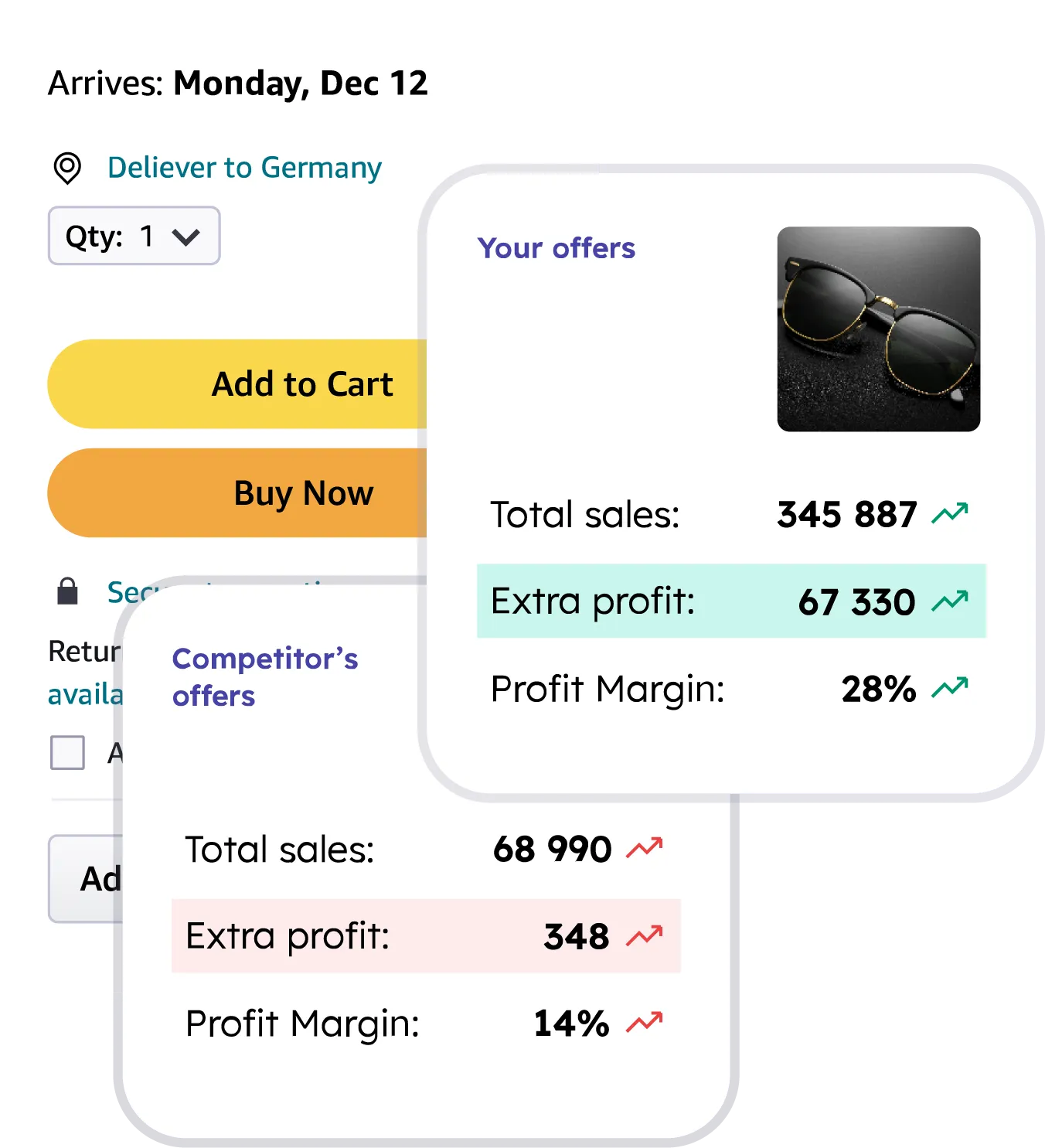
Task: Click green trend arrow beside 345 887
Action: [950, 513]
